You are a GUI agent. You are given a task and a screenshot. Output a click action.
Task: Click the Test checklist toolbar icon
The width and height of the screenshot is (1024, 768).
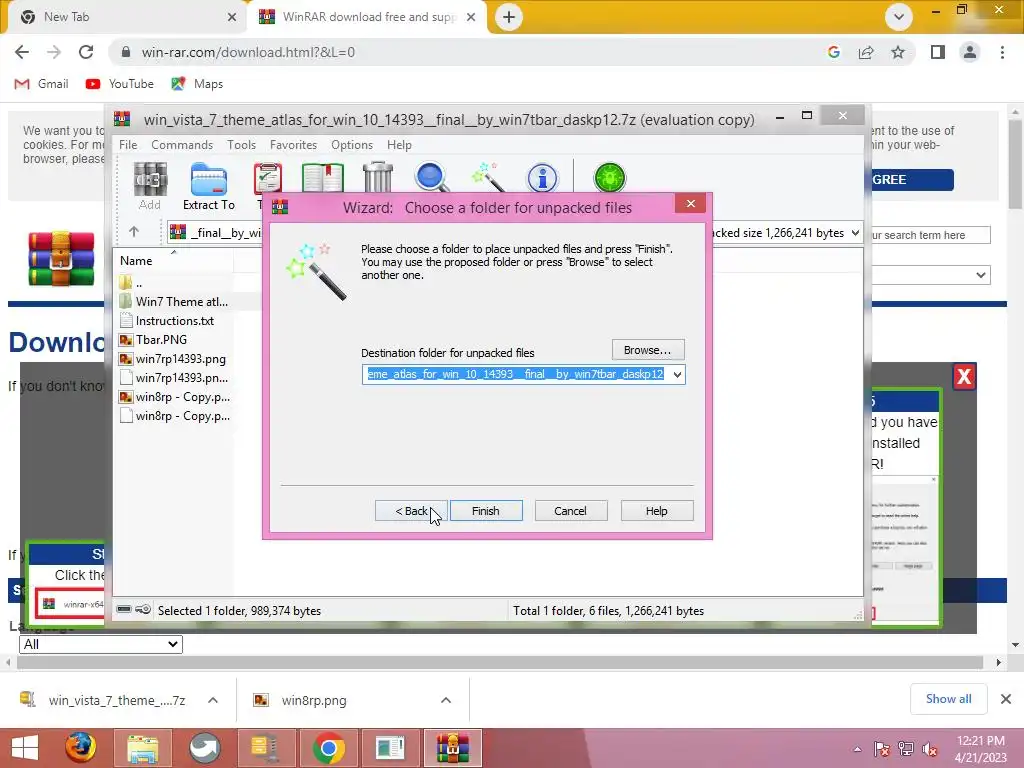click(x=268, y=178)
